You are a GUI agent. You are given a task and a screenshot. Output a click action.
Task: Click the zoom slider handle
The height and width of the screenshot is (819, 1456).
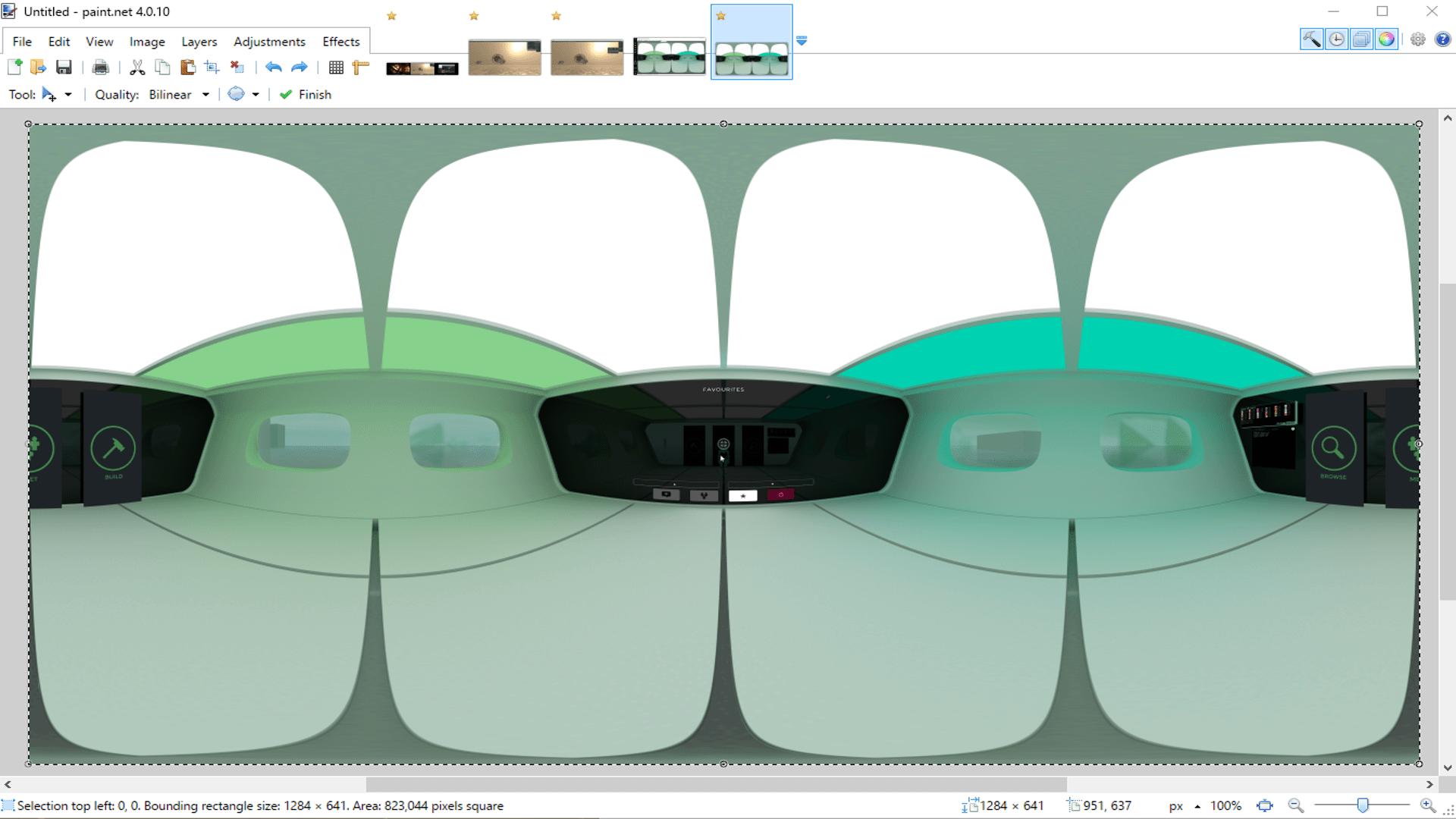[x=1363, y=805]
